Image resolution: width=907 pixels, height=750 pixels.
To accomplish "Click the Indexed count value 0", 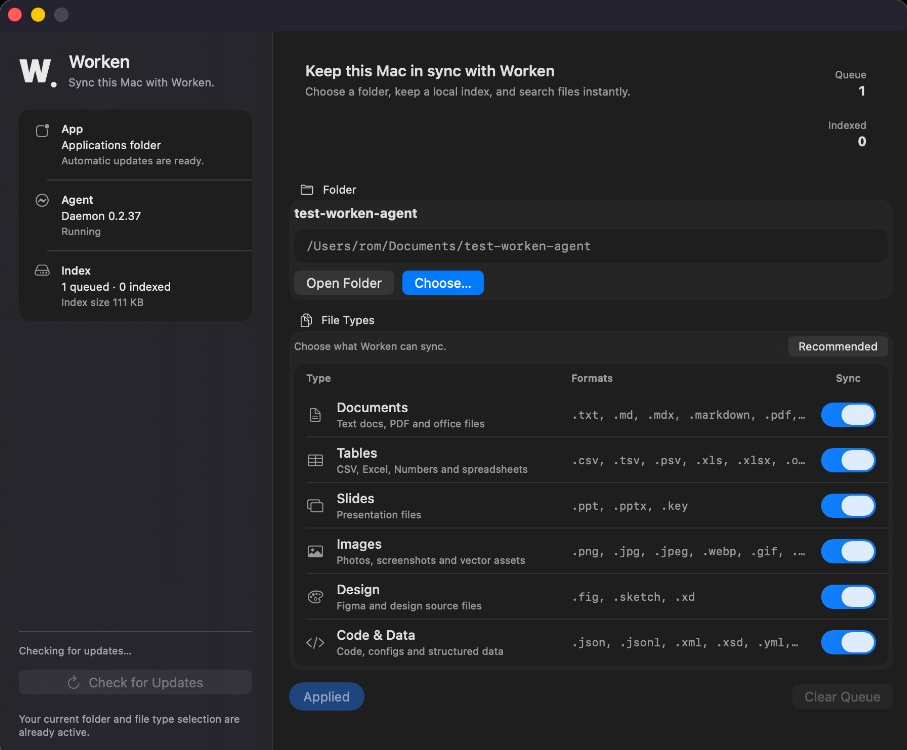I will tap(862, 142).
